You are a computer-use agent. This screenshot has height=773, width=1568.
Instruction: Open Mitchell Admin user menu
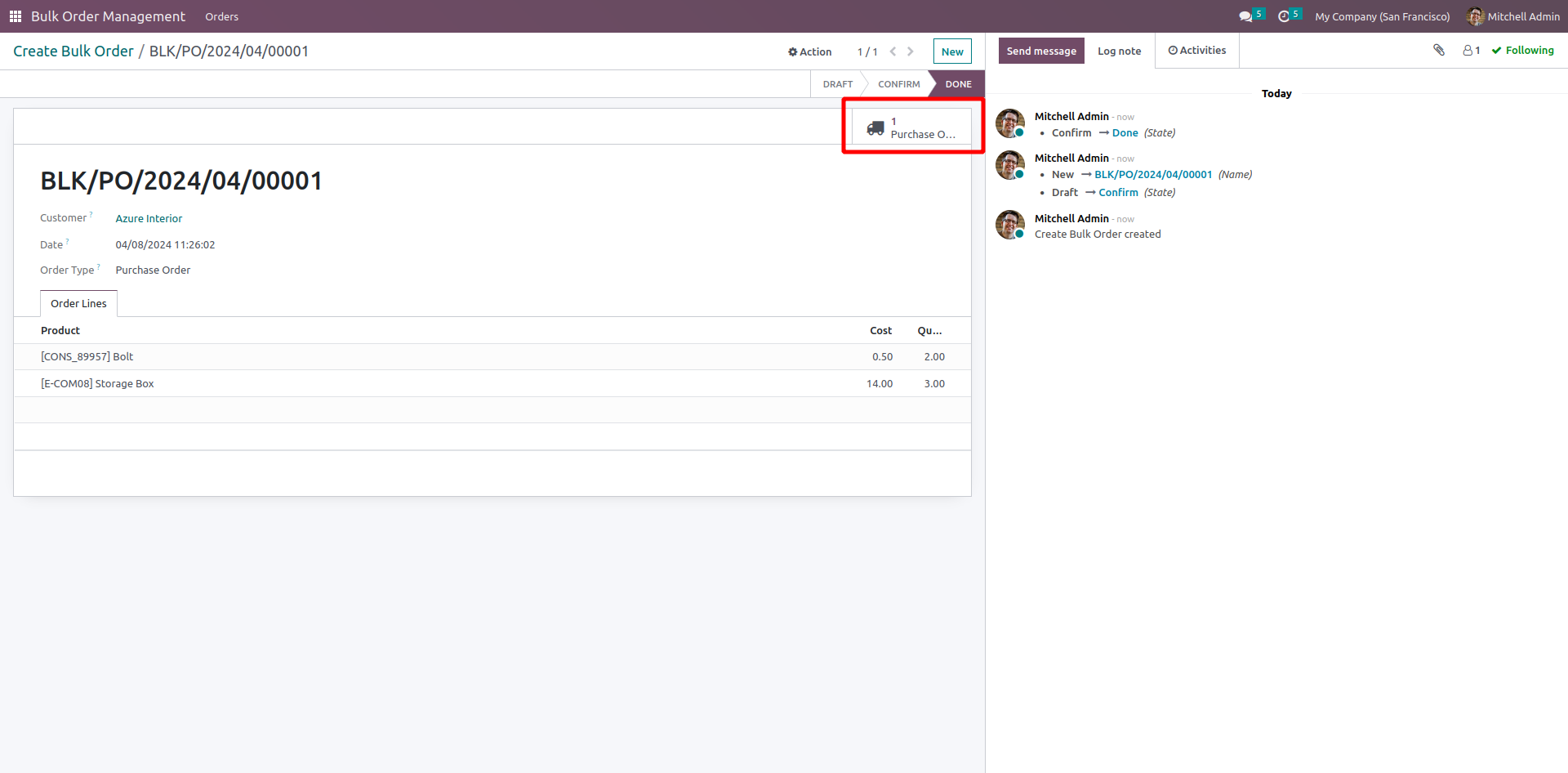tap(1513, 16)
